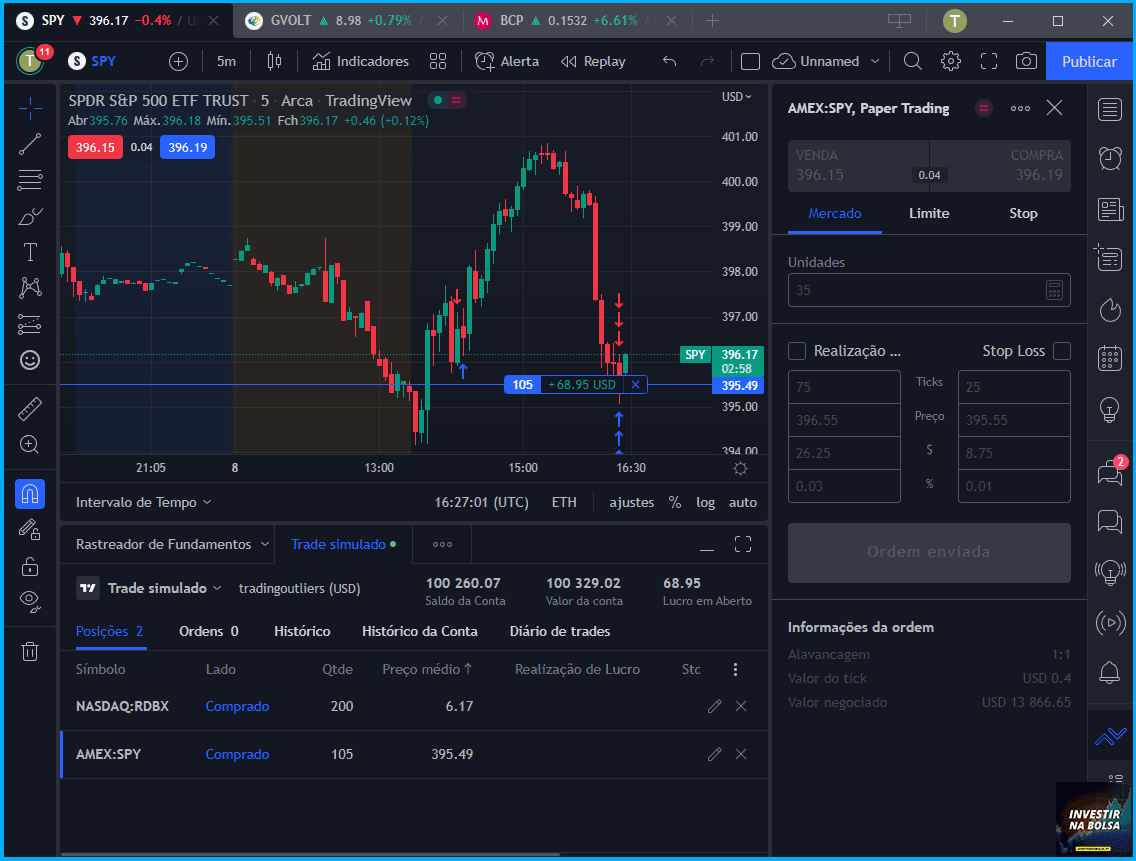Enable the Stop Loss checkbox
Screen dimensions: 1136x861
pyautogui.click(x=1061, y=351)
